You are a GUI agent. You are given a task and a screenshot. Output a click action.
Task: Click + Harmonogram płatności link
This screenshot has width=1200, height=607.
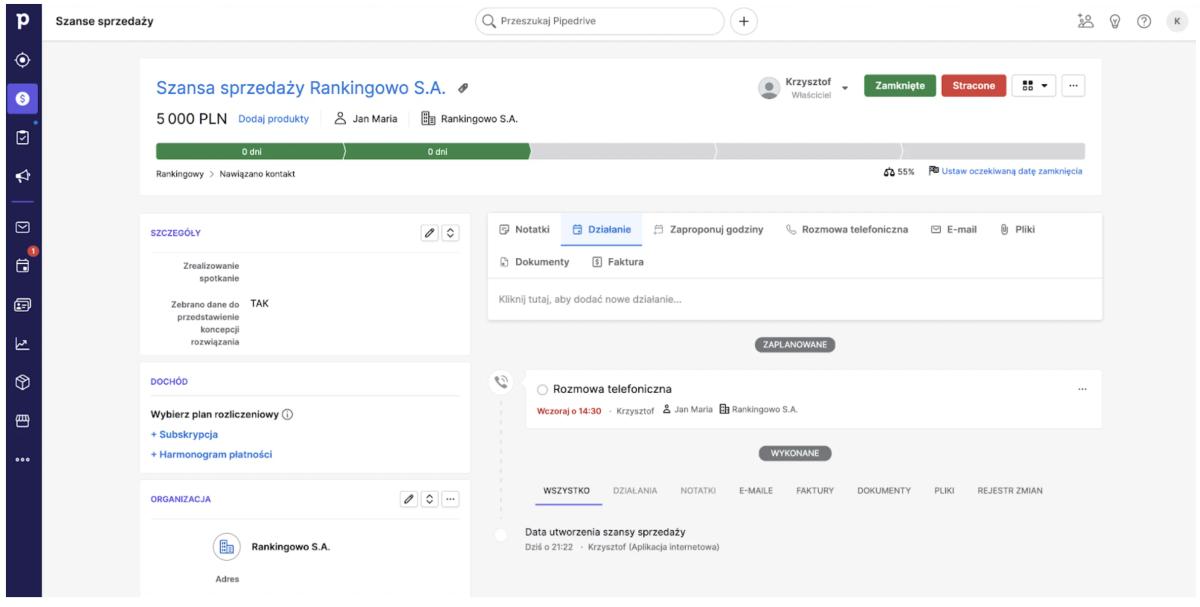point(211,454)
